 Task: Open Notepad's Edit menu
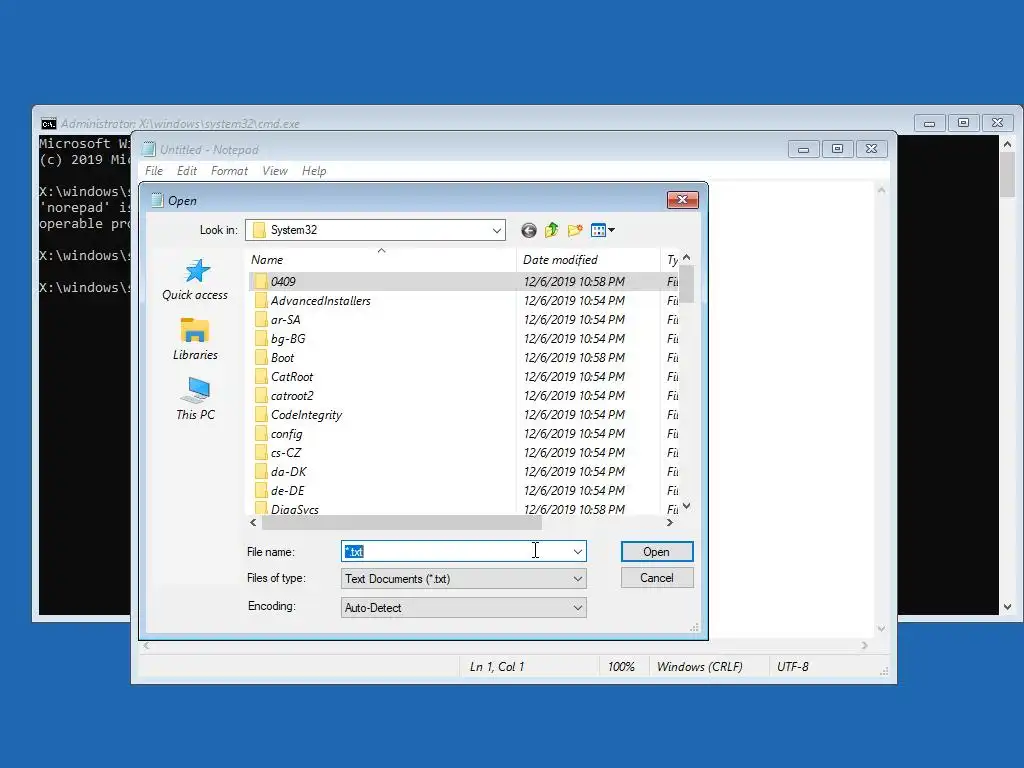click(187, 171)
